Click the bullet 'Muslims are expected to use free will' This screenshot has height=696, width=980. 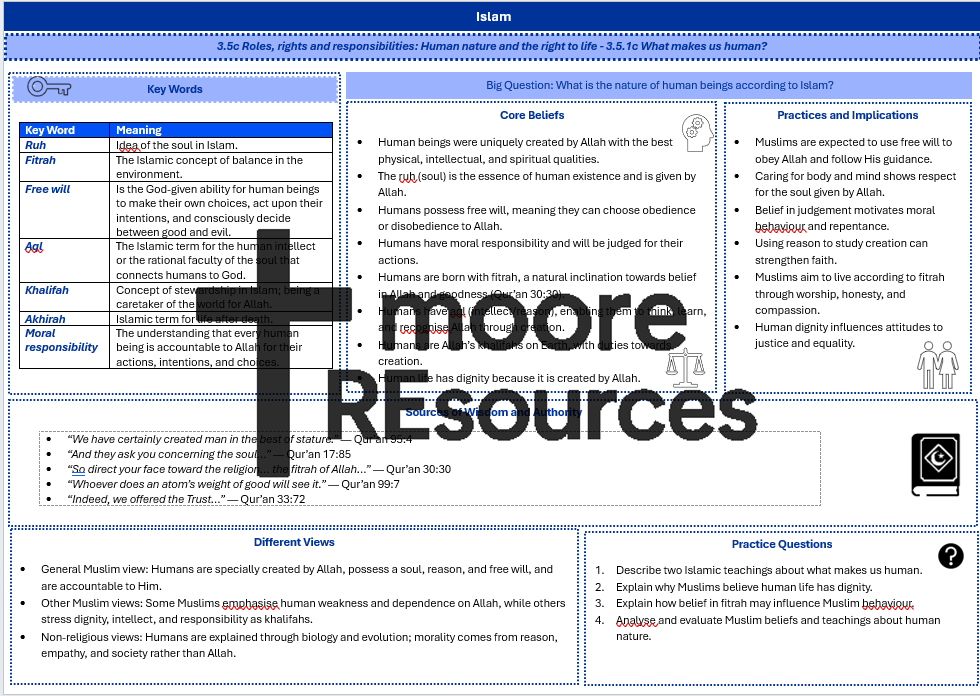coord(853,151)
